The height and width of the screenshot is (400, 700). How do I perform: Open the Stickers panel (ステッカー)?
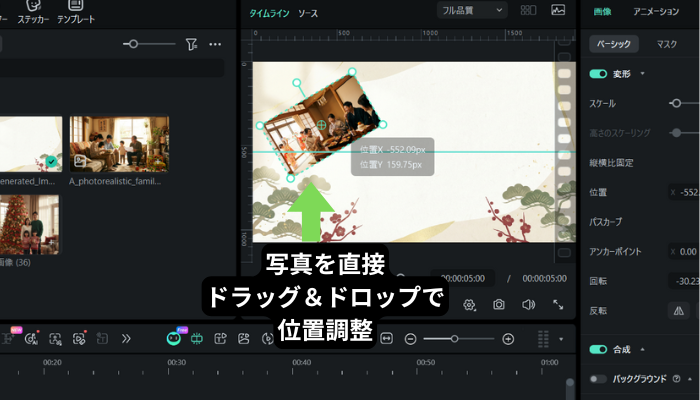click(x=33, y=12)
